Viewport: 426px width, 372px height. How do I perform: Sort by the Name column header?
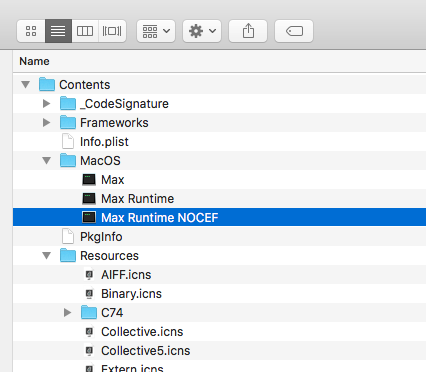pyautogui.click(x=34, y=61)
